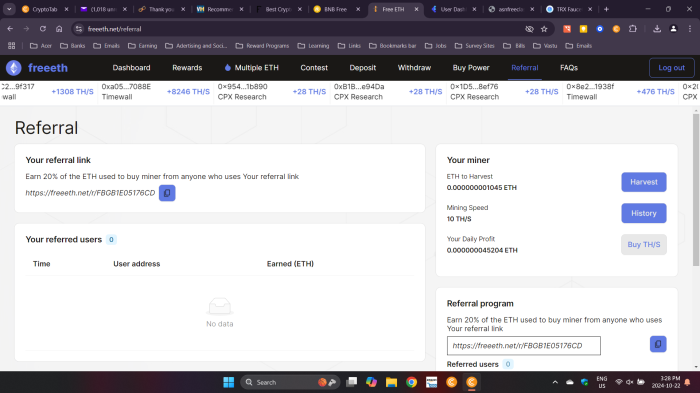Expand tab search dropdown arrow
The image size is (700, 393).
pyautogui.click(x=9, y=9)
